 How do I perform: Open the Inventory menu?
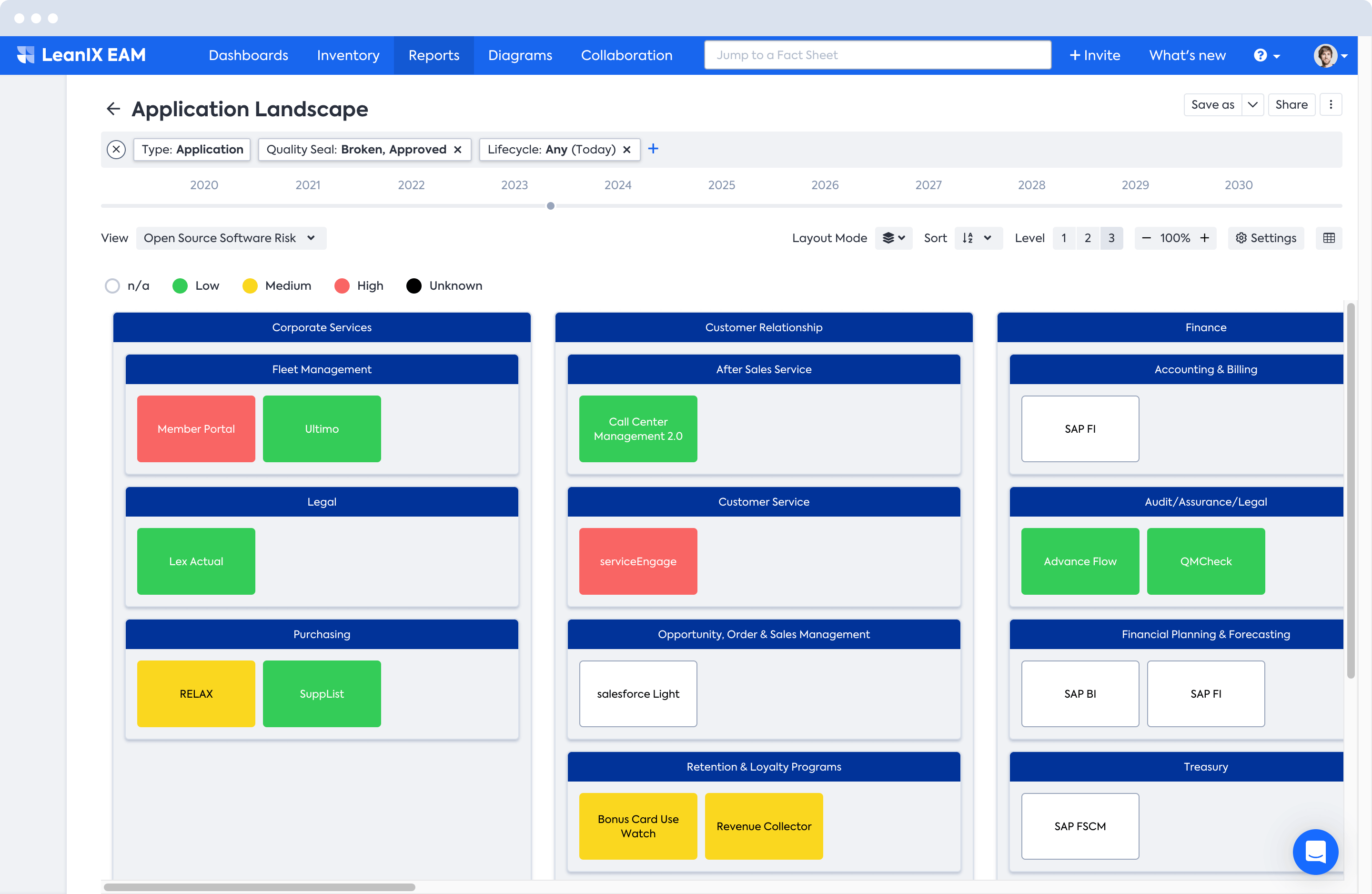(x=348, y=55)
